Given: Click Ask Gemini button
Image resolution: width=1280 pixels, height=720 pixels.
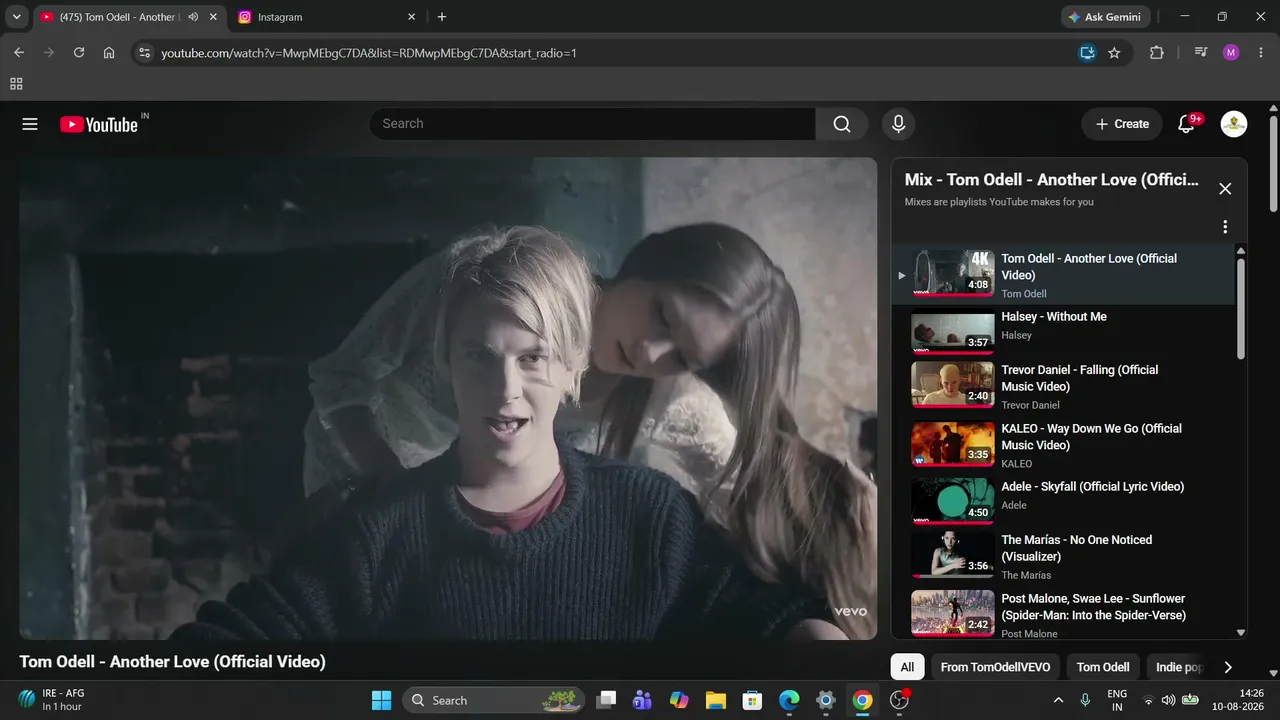Looking at the screenshot, I should (x=1106, y=17).
